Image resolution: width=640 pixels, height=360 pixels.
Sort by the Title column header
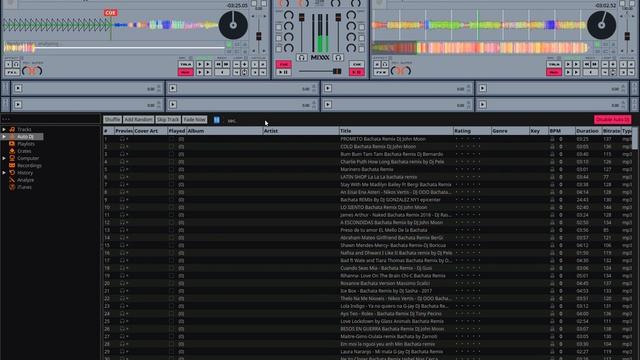[396, 131]
